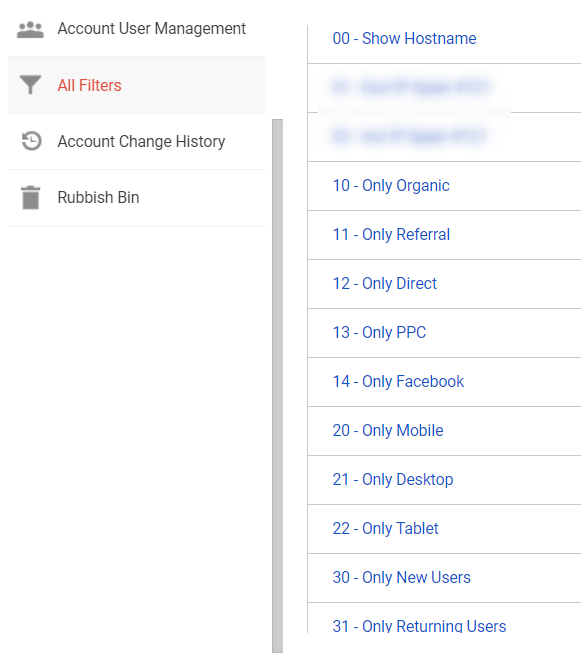The width and height of the screenshot is (581, 659).
Task: Open the 31 - Only Returning Users filter
Action: (419, 625)
